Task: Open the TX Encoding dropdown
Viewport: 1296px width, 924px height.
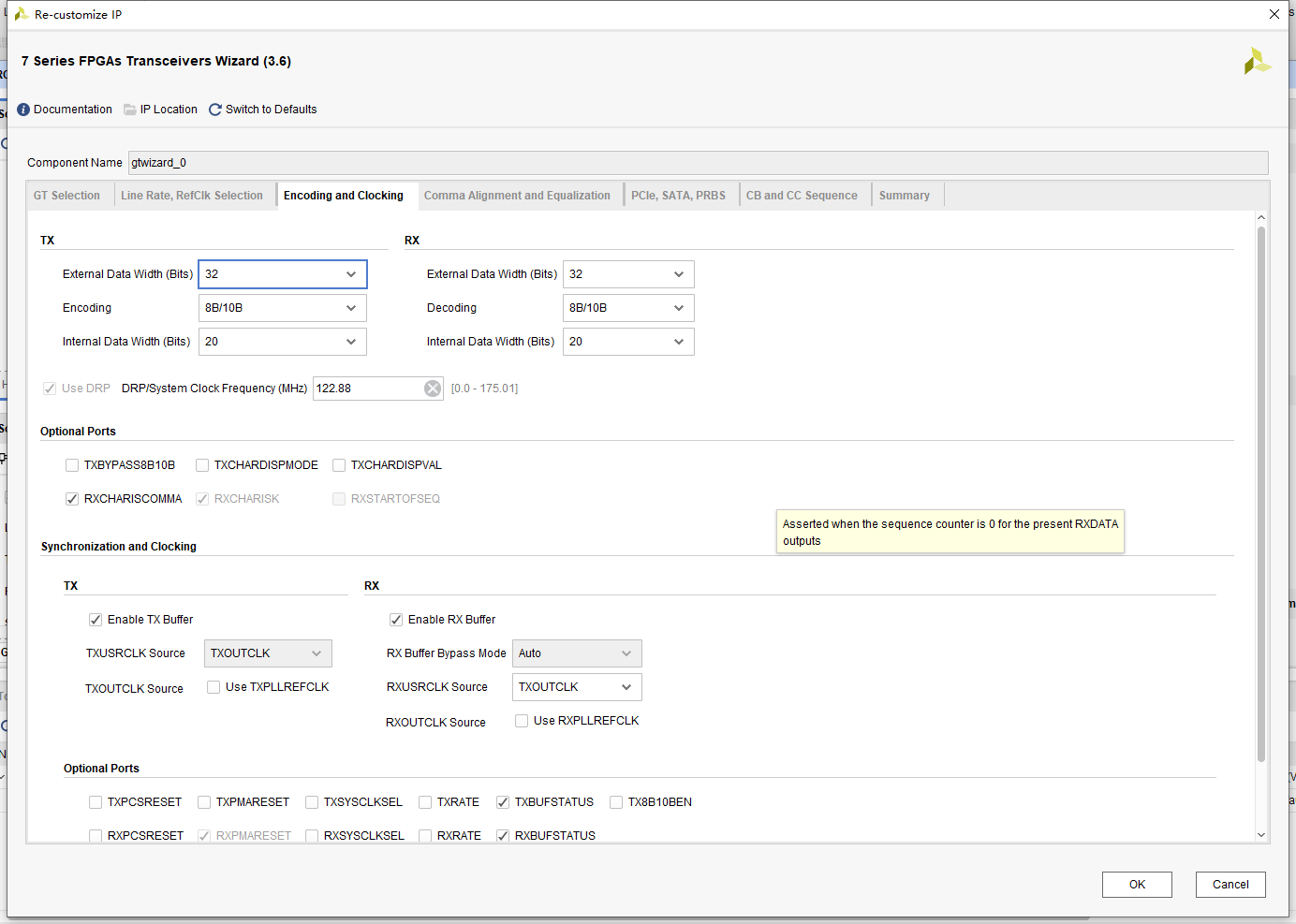Action: [x=283, y=308]
